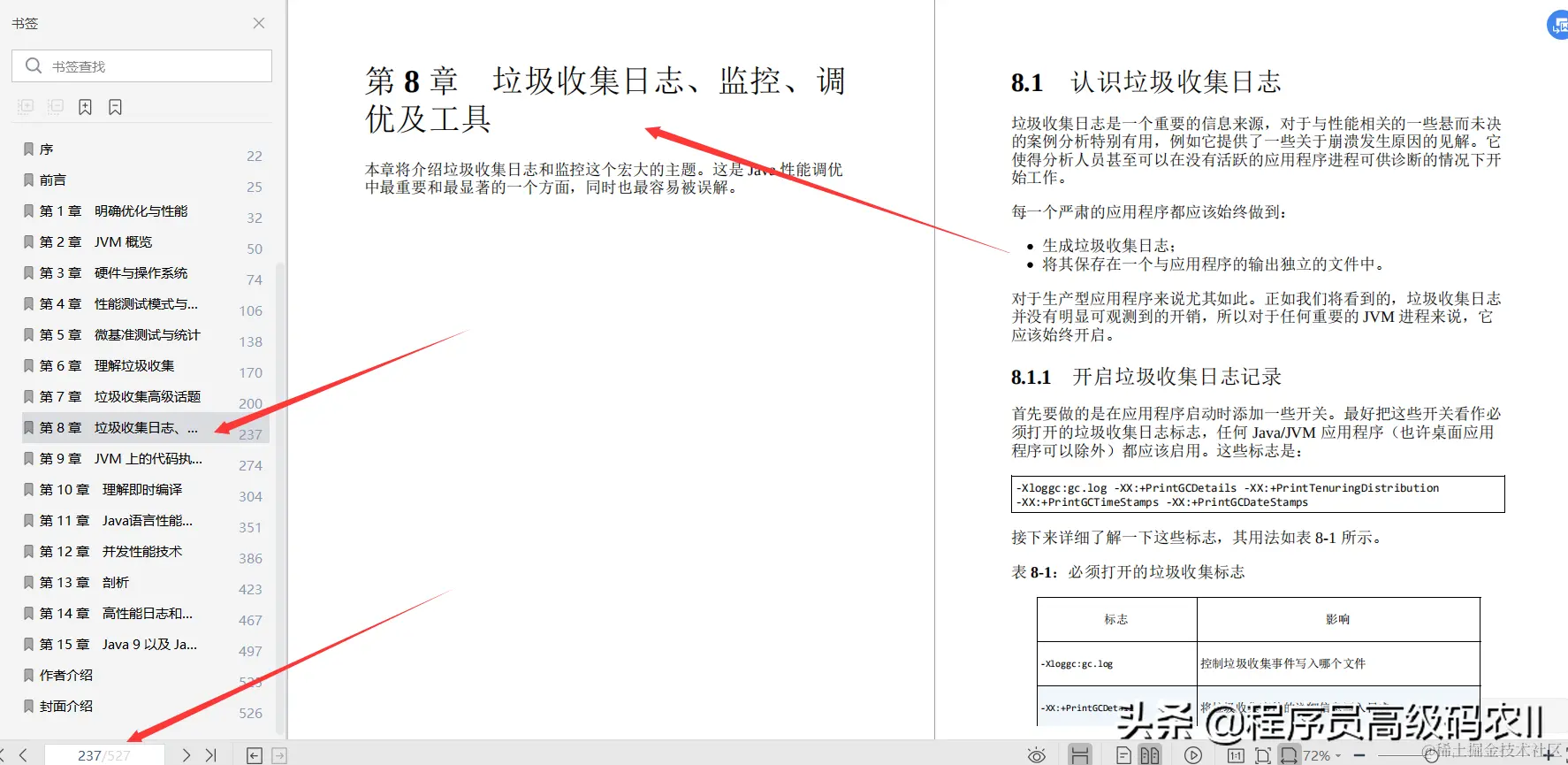Fit the page to the window width

pos(1290,755)
